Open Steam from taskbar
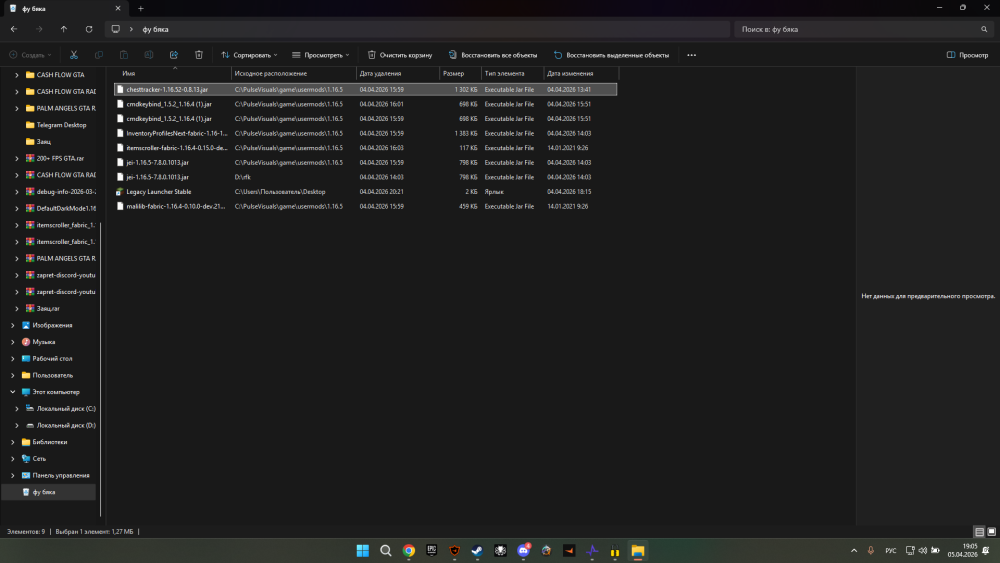Viewport: 1000px width, 563px height. [x=477, y=551]
